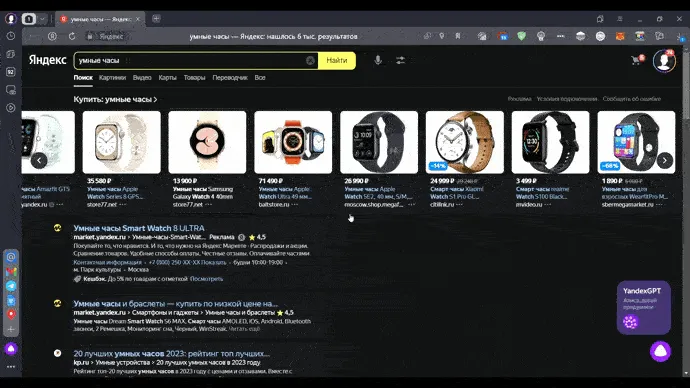Click 'Показать' phone number link
Image resolution: width=690 pixels, height=388 pixels.
pos(213,262)
